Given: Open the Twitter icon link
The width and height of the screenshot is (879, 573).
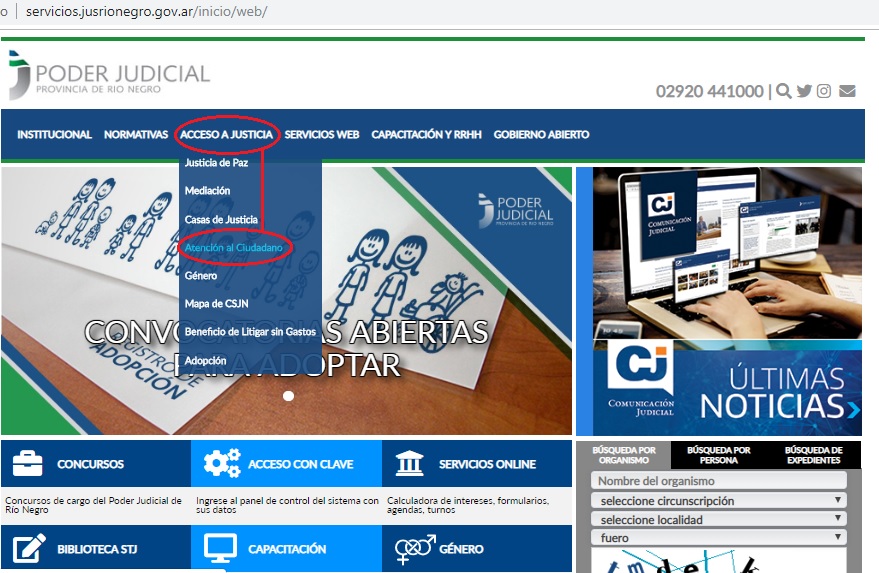Looking at the screenshot, I should (x=804, y=91).
